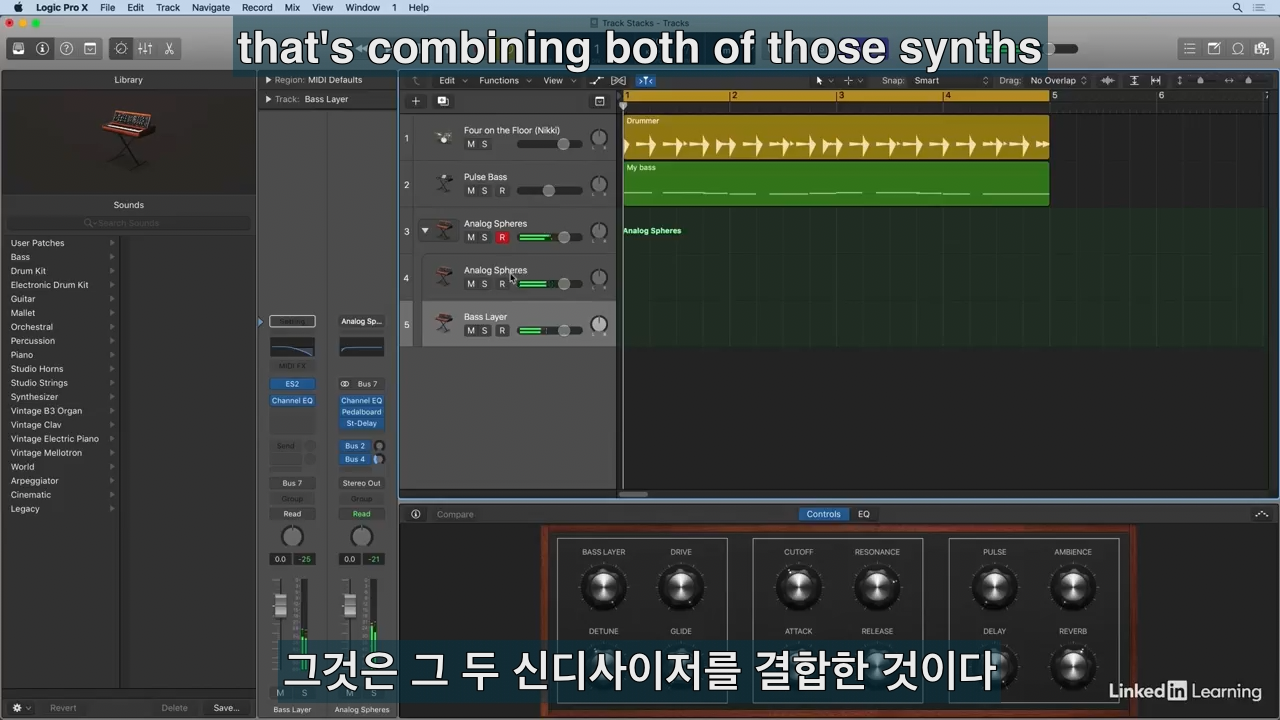Click the CUTOFF knob in Smart Controls
Image resolution: width=1280 pixels, height=720 pixels.
[x=798, y=588]
